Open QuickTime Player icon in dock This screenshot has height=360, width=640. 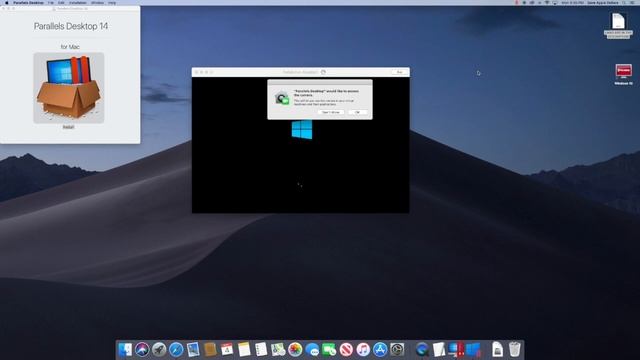coord(422,350)
